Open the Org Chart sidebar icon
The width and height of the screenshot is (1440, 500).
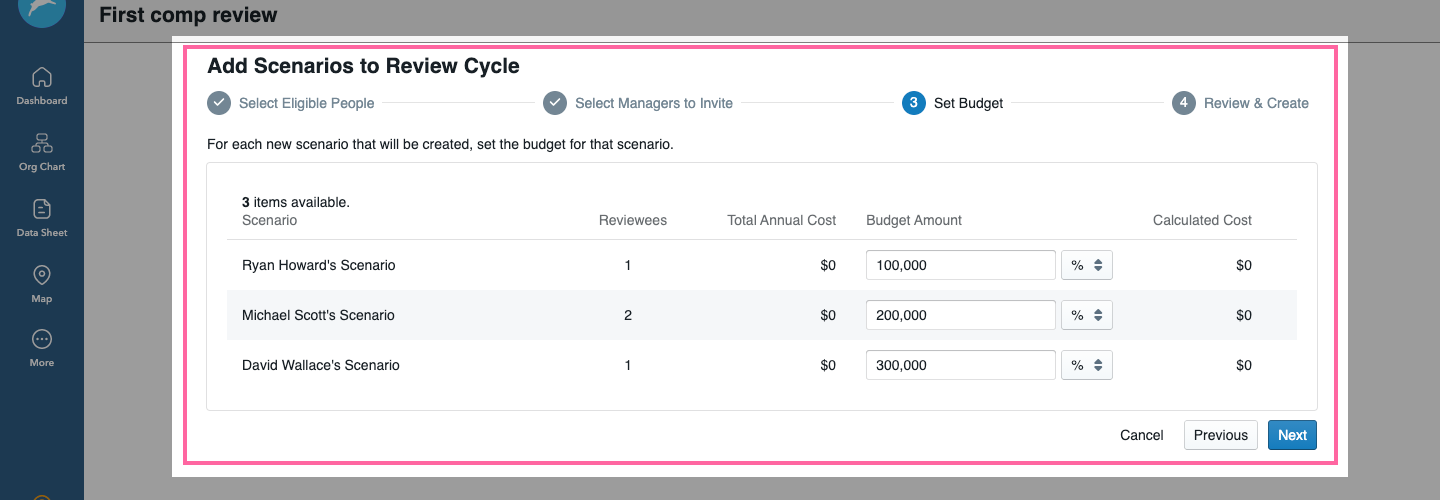(x=42, y=143)
